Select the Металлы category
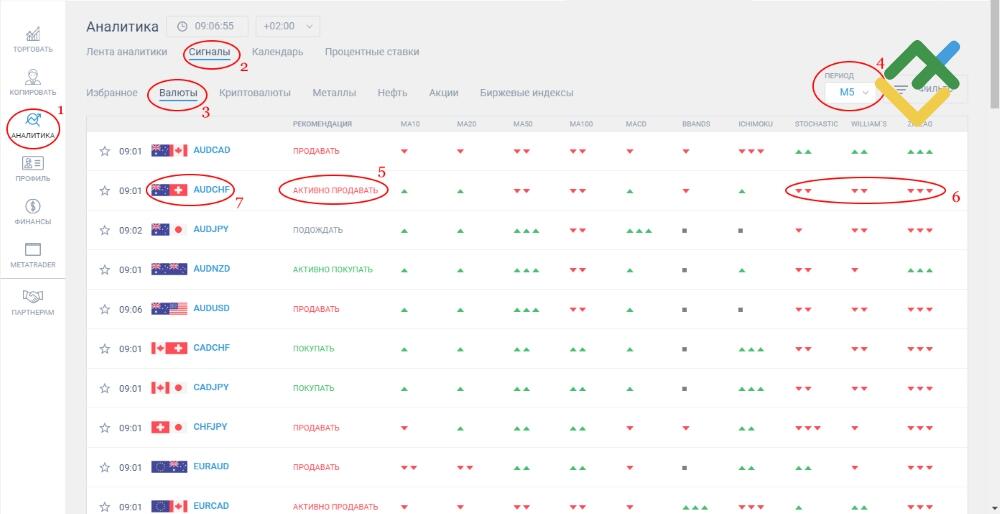Viewport: 1000px width, 514px height. (334, 92)
